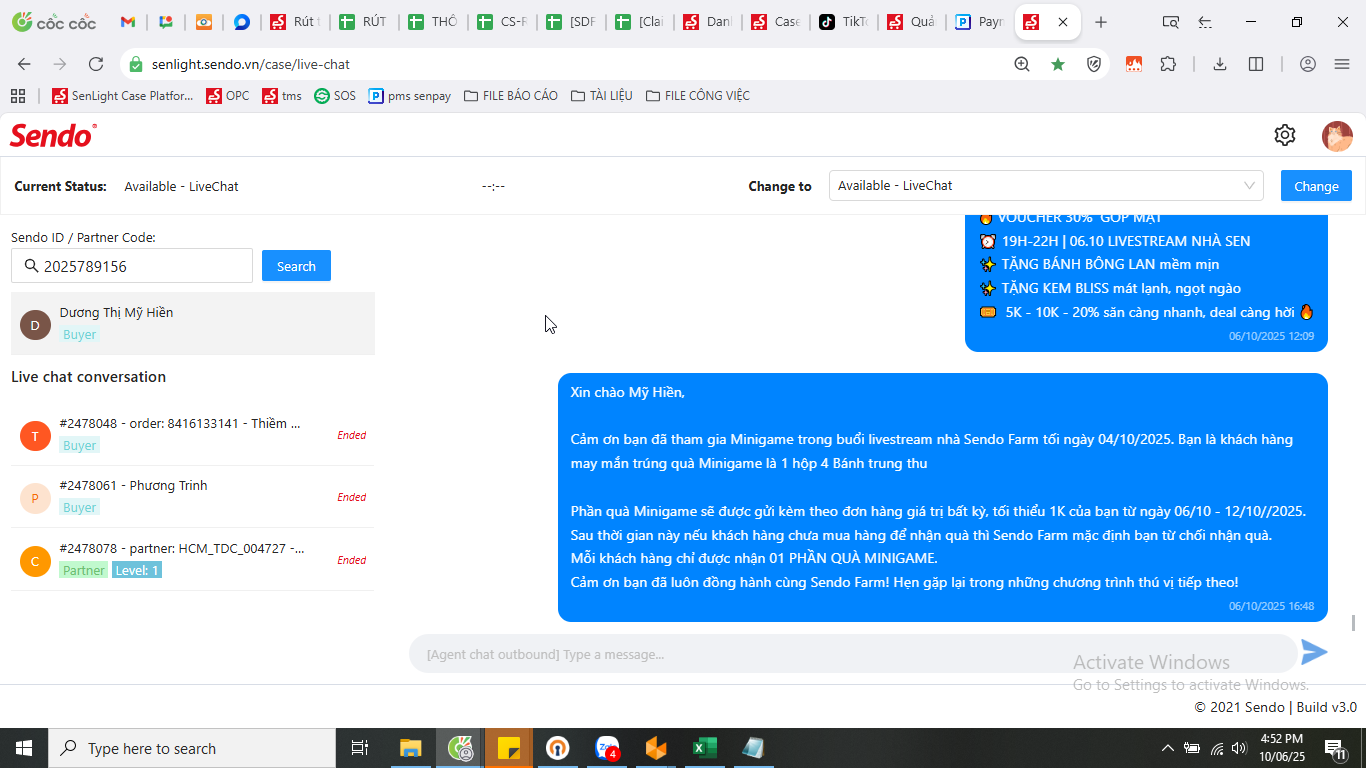Image resolution: width=1366 pixels, height=768 pixels.
Task: Open Zalo from the taskbar
Action: tap(607, 748)
